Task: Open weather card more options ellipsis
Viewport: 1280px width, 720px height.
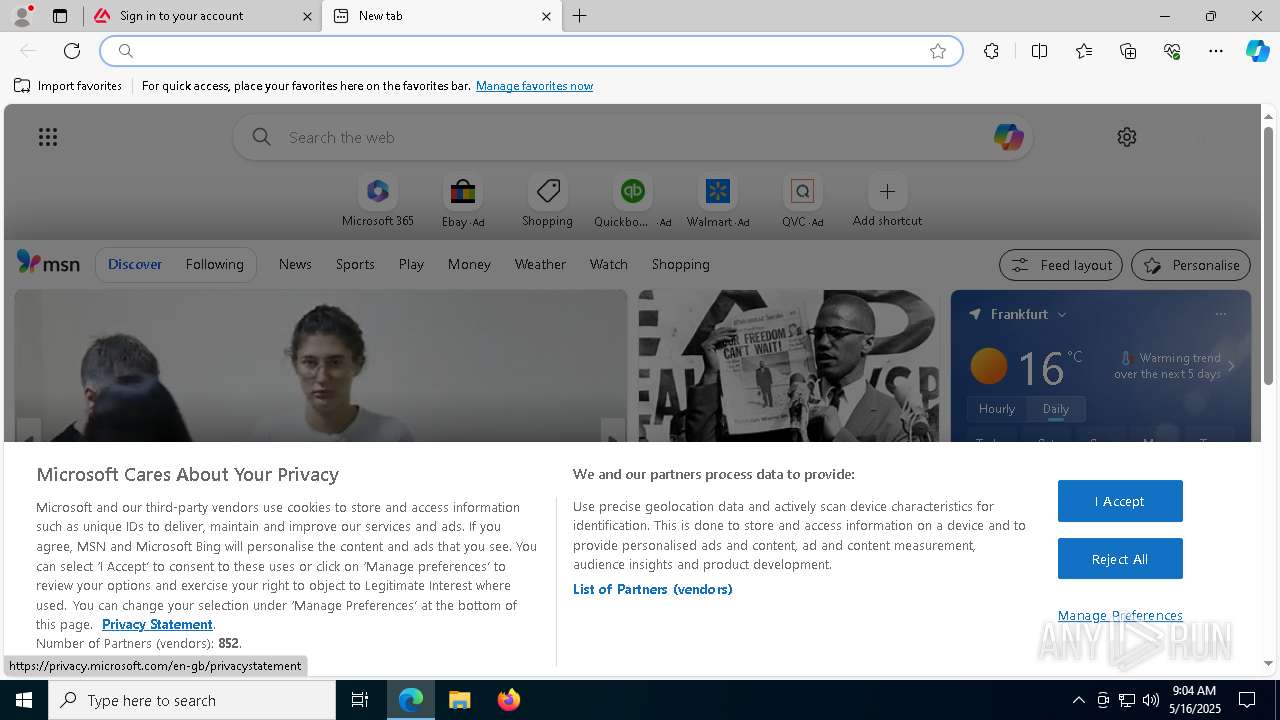Action: click(x=1220, y=314)
